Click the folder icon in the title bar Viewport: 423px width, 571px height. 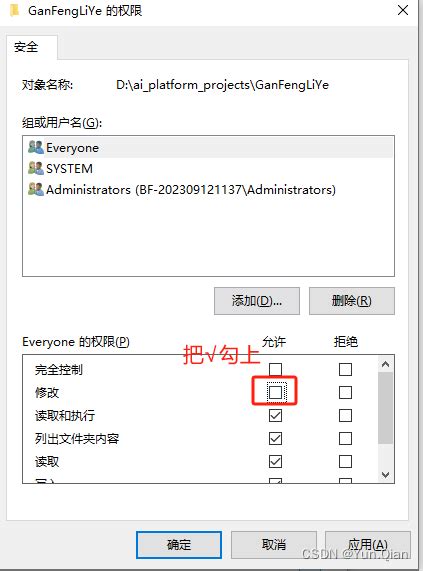pos(15,10)
